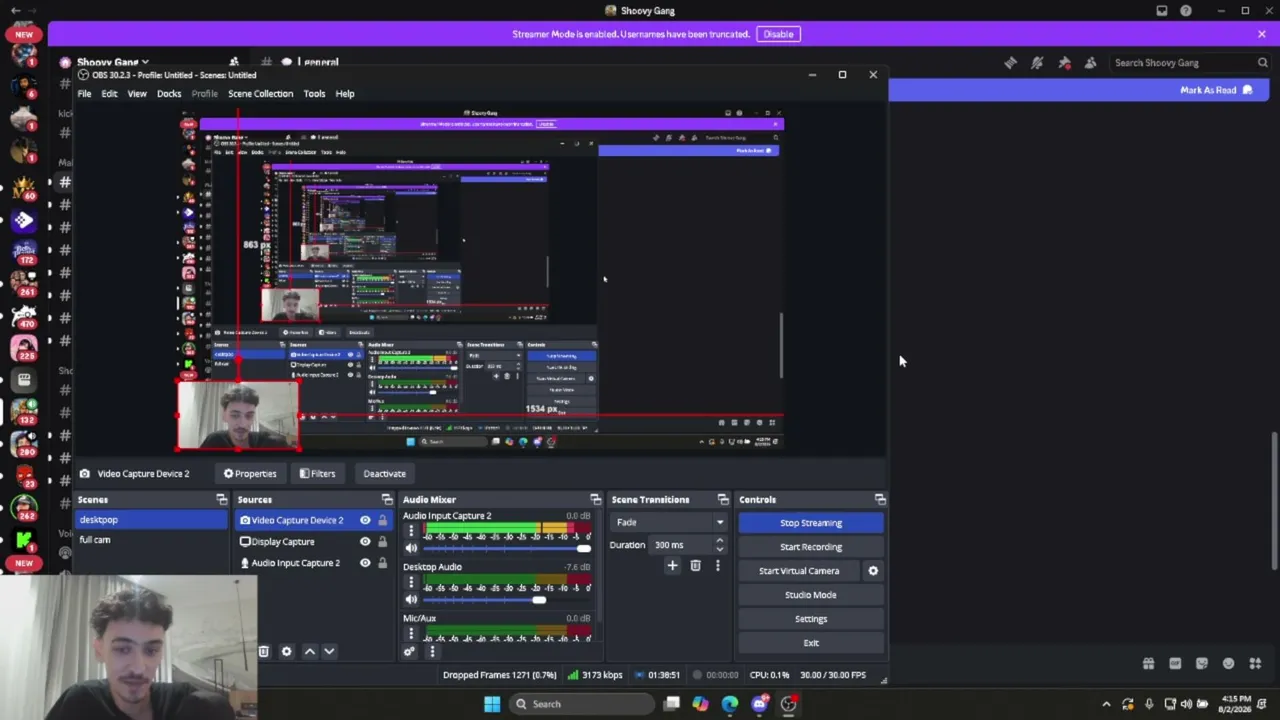Remove the scene transition with the trash icon
This screenshot has height=720, width=1280.
[695, 566]
